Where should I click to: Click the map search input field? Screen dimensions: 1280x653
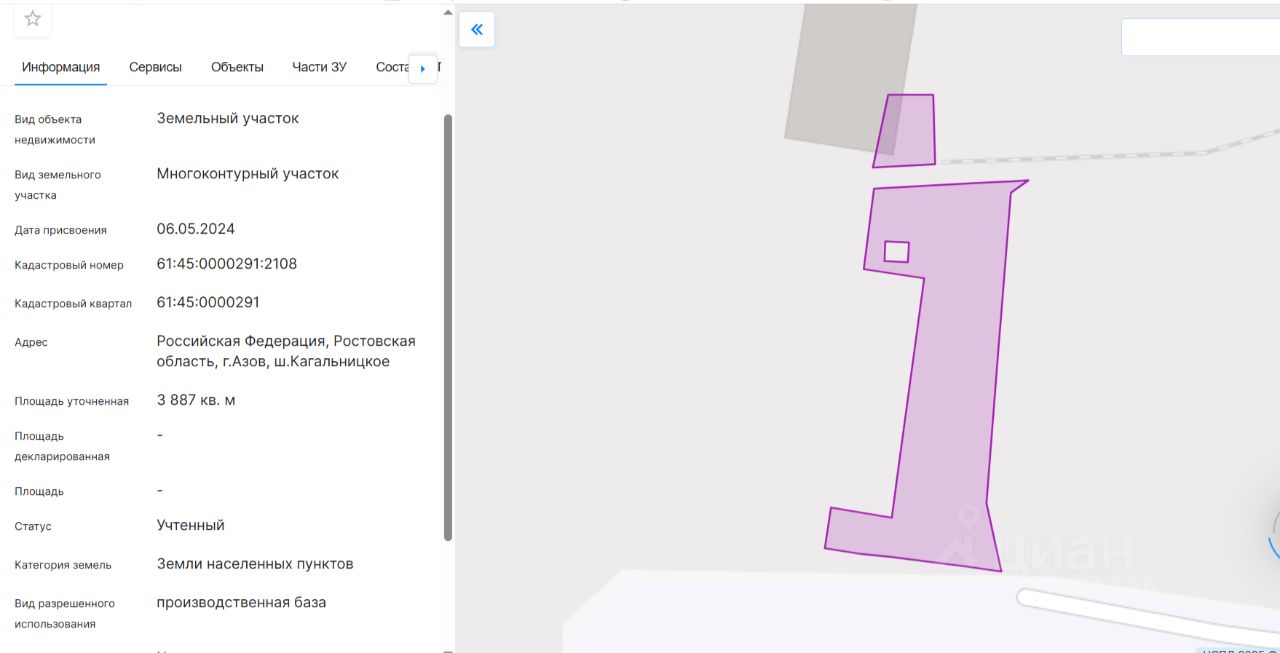(x=1200, y=37)
